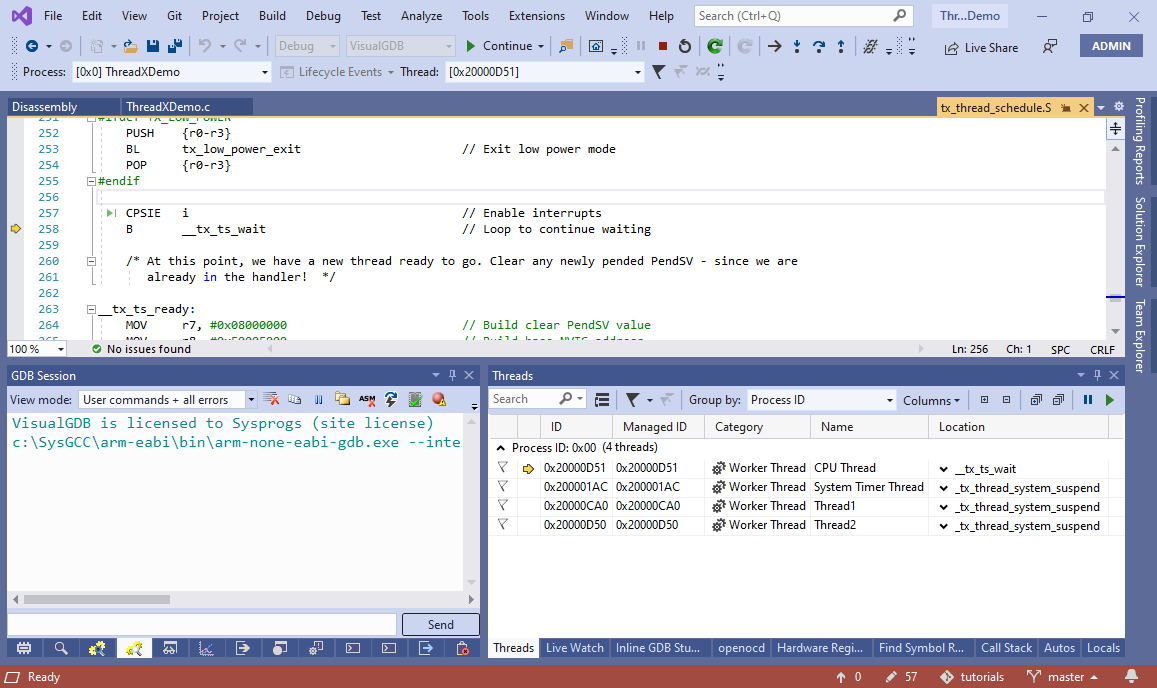Open the Extensions menu
1157x688 pixels.
tap(536, 16)
